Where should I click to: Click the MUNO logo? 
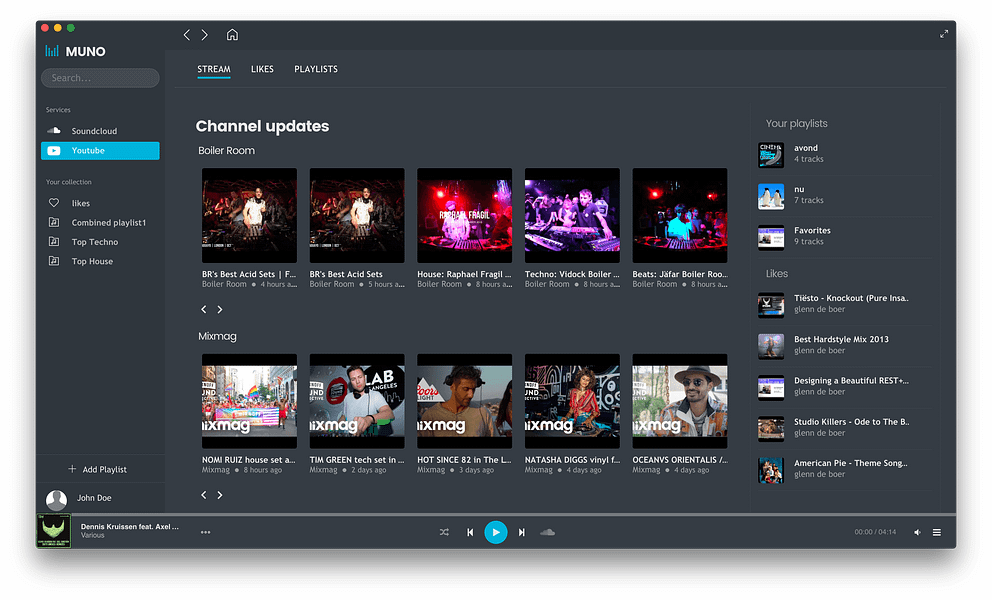coord(75,51)
